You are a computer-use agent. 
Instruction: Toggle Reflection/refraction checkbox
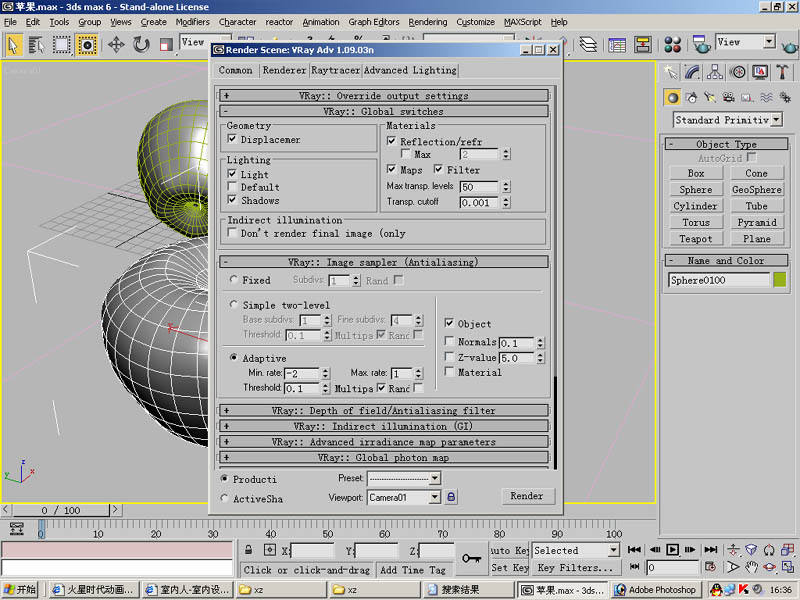click(x=392, y=141)
